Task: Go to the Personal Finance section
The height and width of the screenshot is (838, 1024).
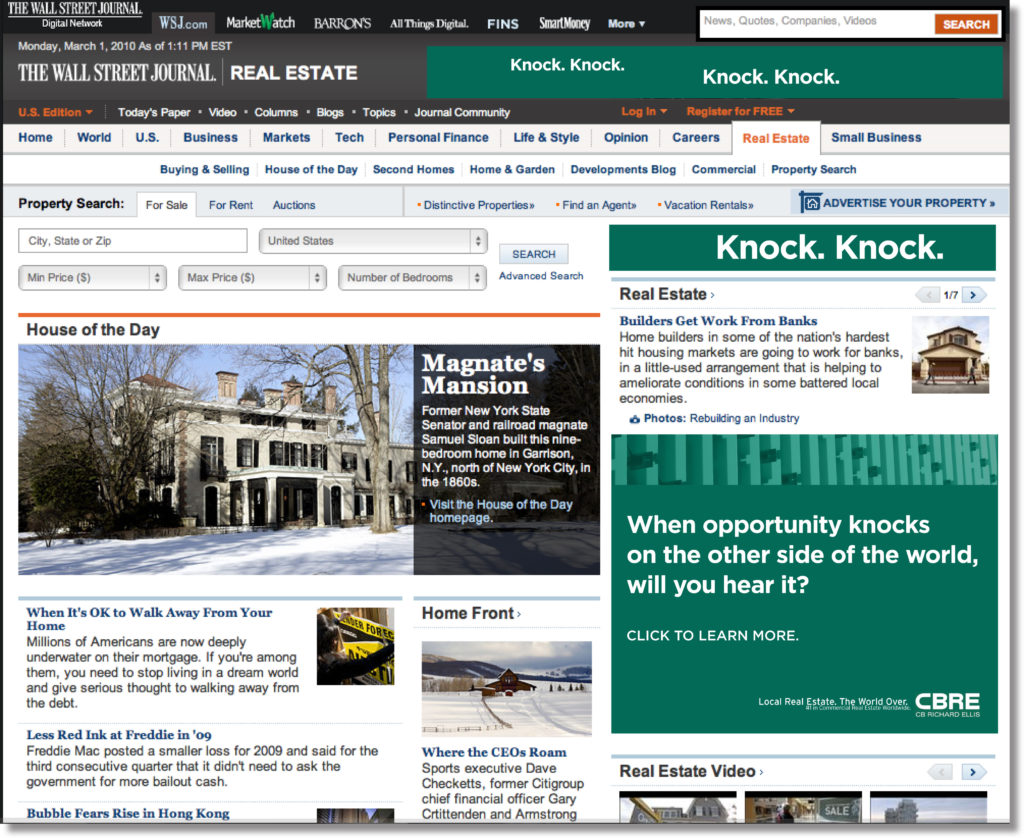Action: [x=438, y=138]
